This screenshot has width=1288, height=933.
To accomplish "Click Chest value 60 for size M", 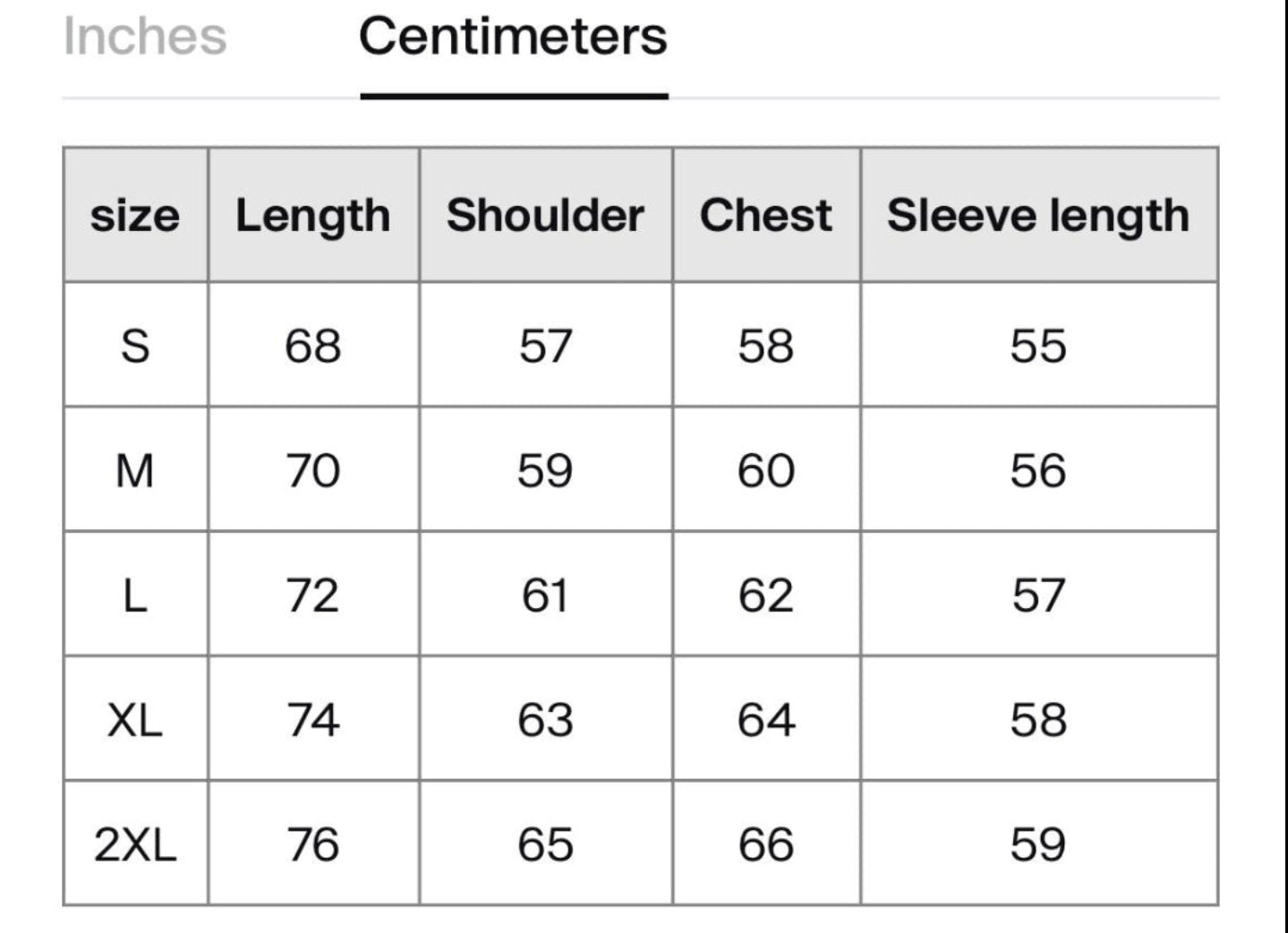I will click(x=765, y=471).
